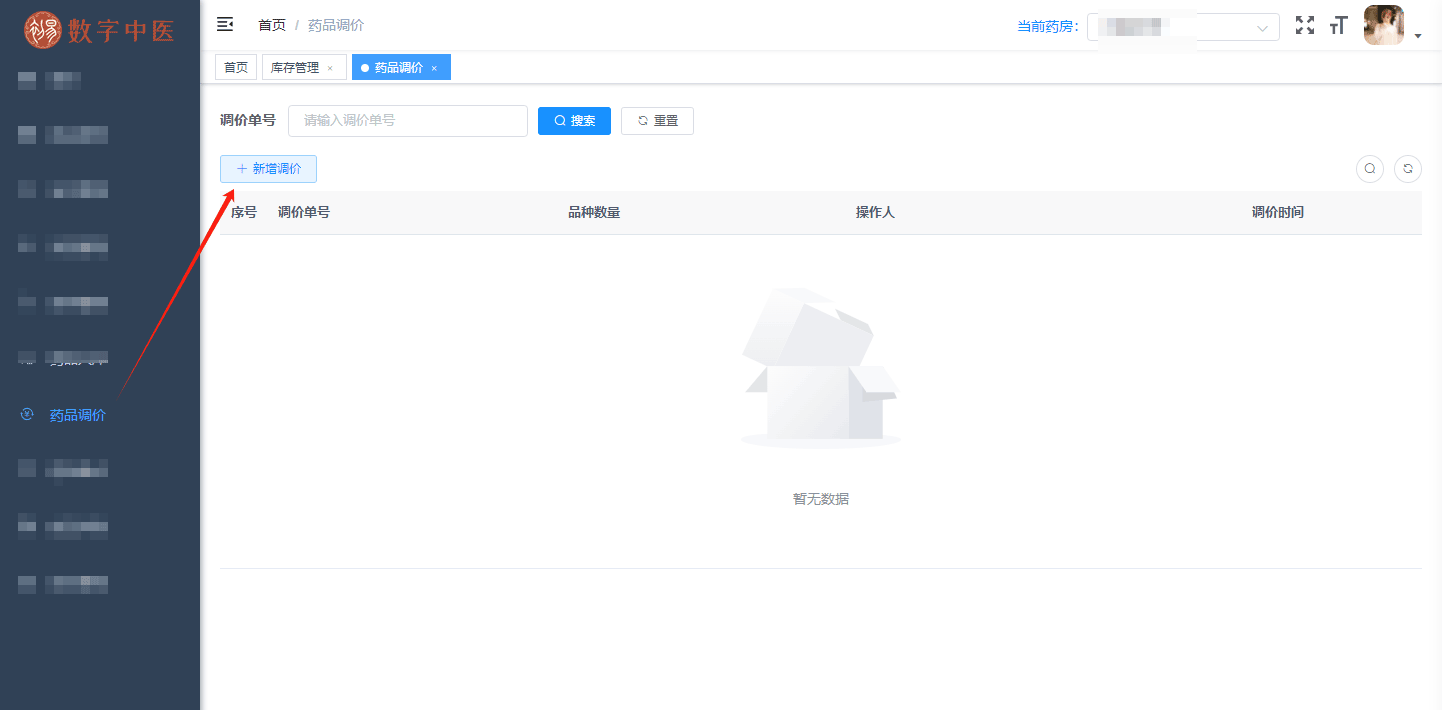
Task: Click the round refresh icon above table
Action: 1407,169
